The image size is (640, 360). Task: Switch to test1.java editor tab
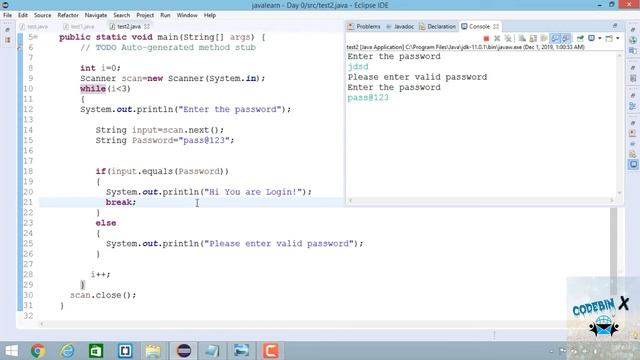pyautogui.click(x=79, y=26)
